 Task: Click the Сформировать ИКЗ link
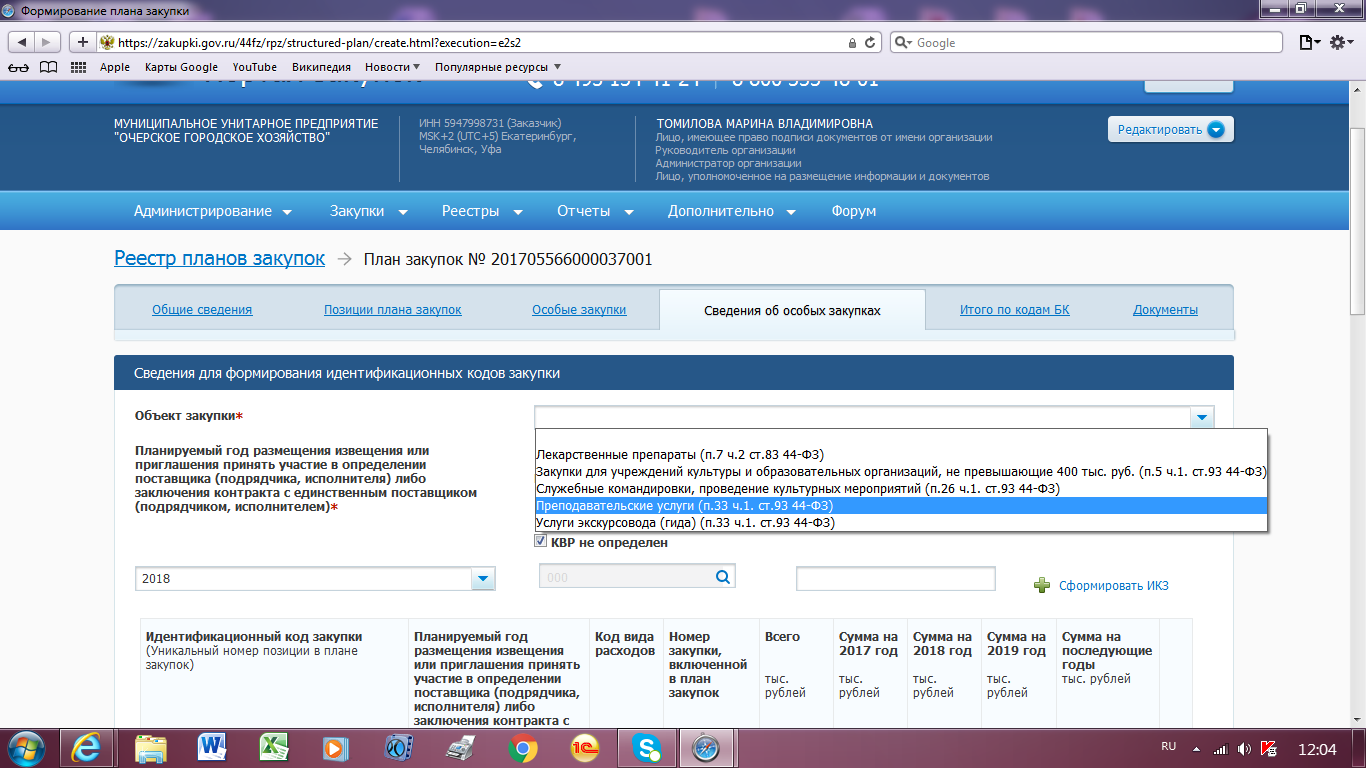[1113, 585]
